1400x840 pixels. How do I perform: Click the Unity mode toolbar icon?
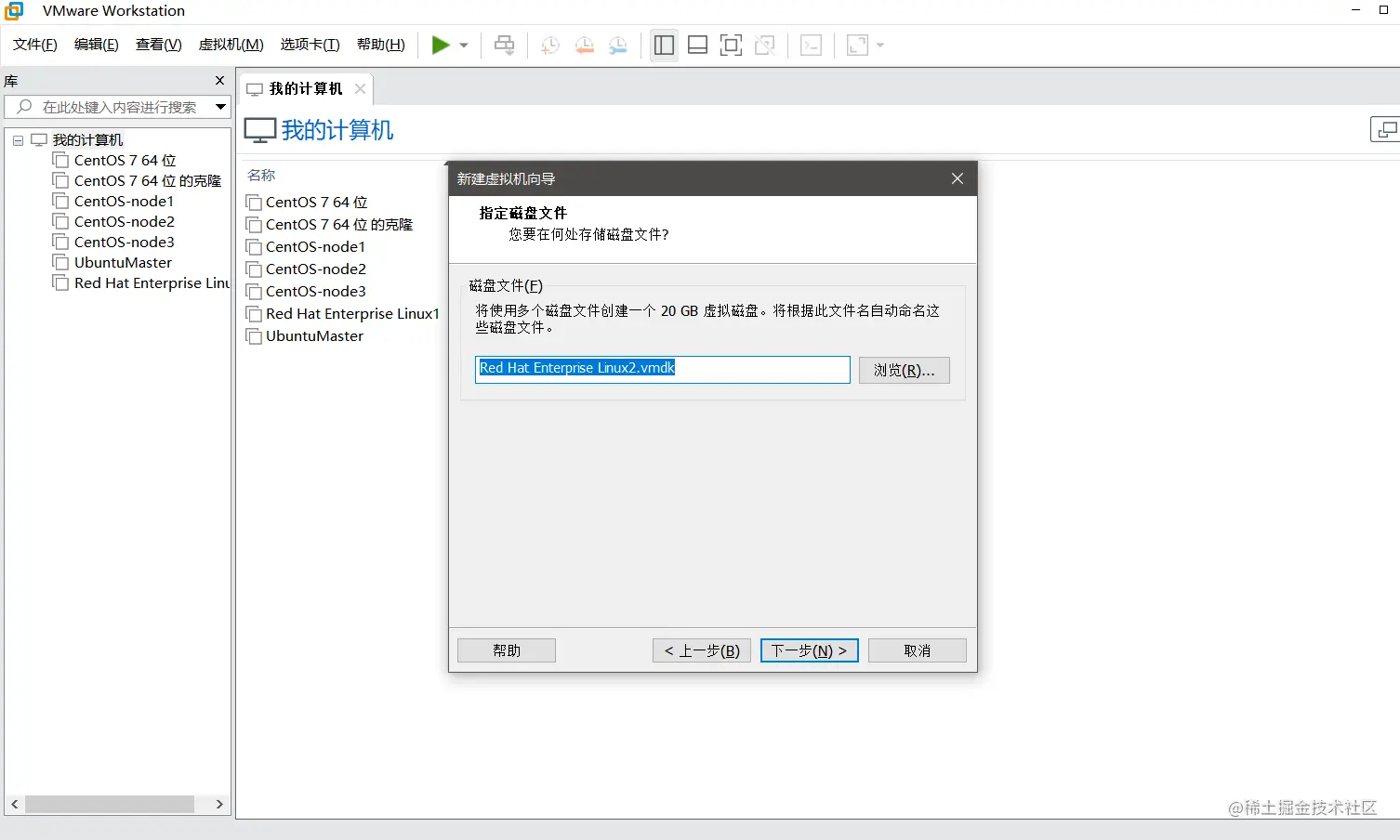click(x=765, y=45)
